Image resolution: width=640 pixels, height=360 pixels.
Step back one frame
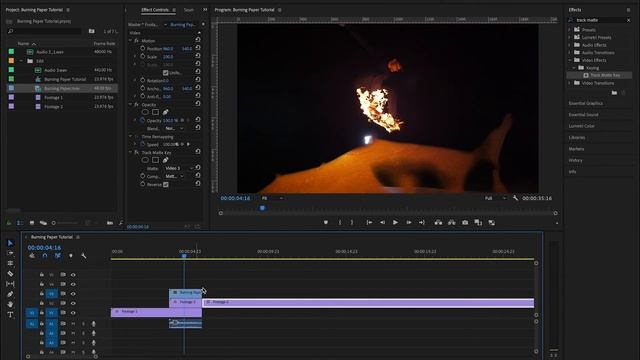(x=382, y=222)
